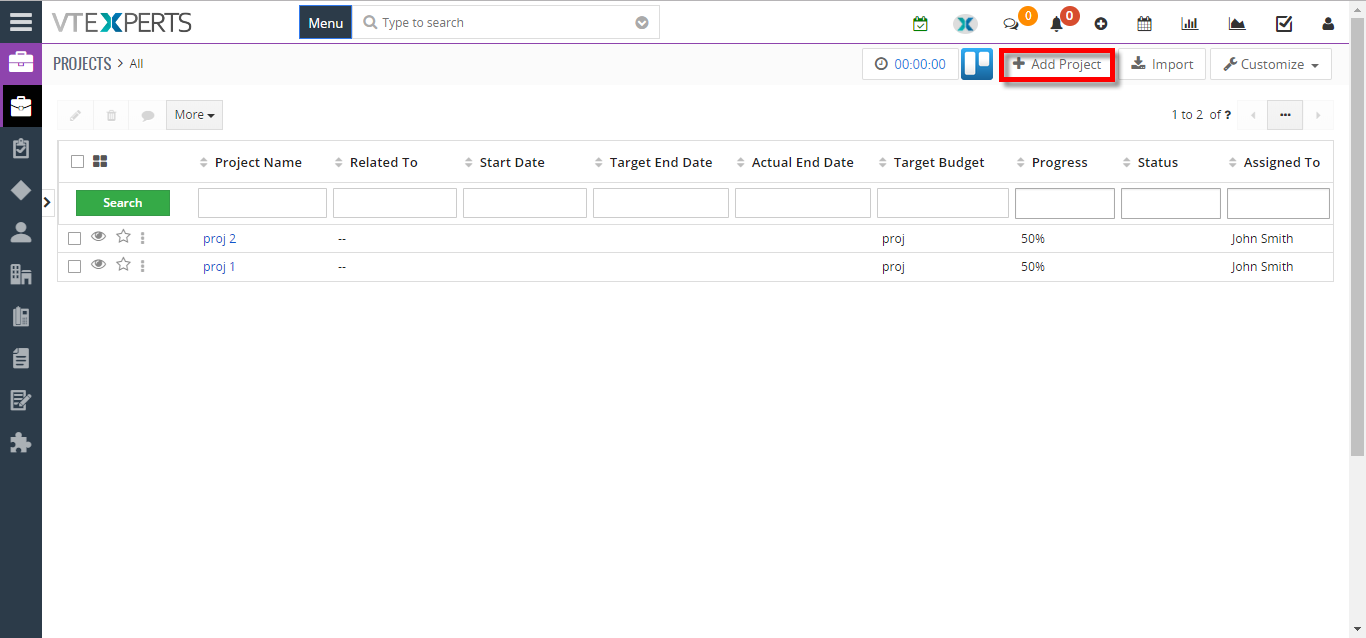Open the page jump ellipsis button

coord(1285,115)
